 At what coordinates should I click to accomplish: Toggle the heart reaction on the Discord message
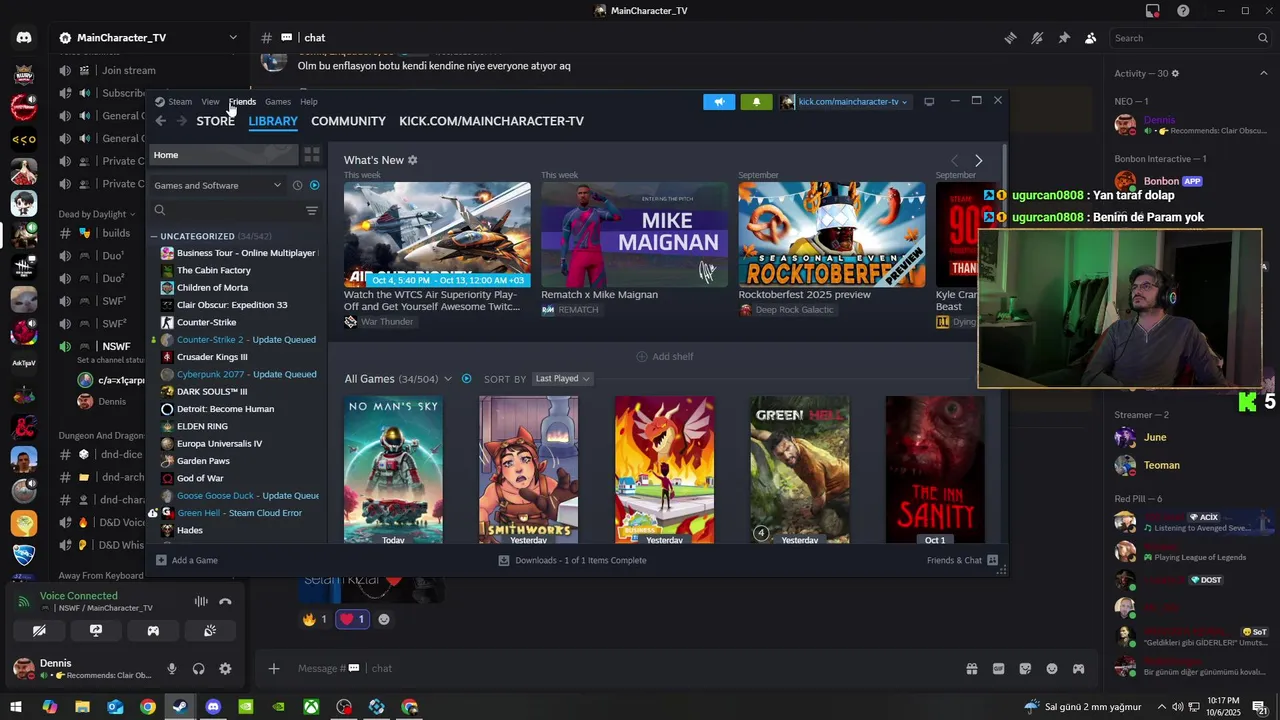coord(352,619)
